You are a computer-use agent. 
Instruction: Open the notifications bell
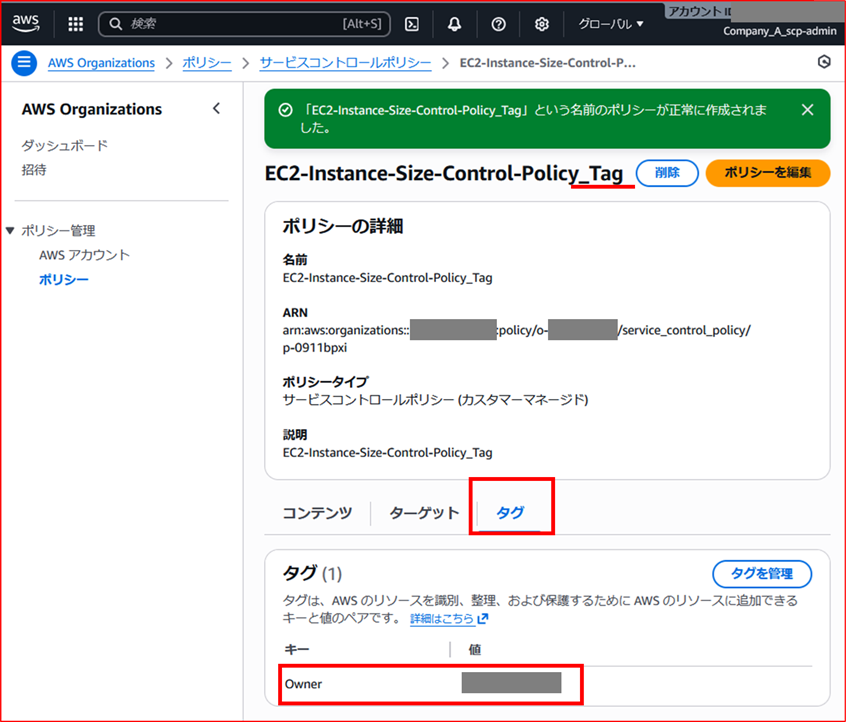tap(455, 23)
